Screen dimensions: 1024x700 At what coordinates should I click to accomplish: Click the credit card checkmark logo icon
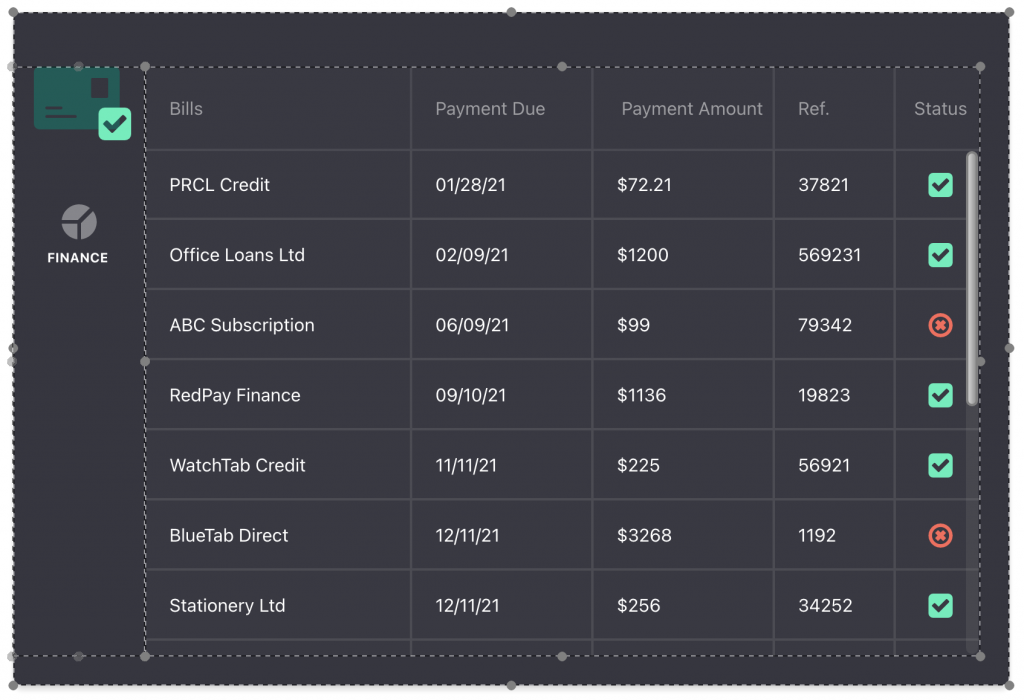point(82,102)
